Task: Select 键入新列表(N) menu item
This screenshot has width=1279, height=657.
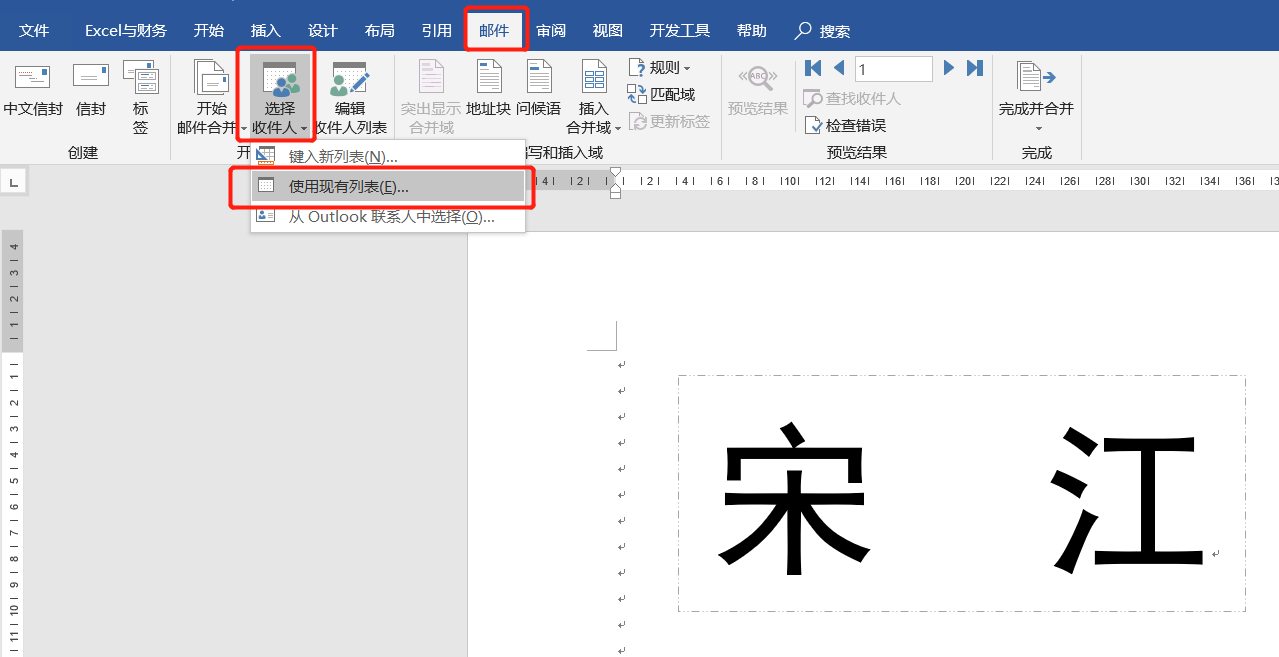Action: [388, 156]
